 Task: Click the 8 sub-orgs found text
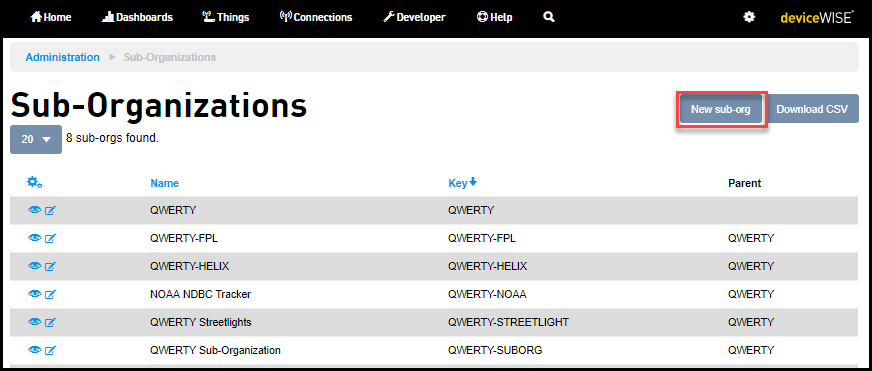coord(112,138)
